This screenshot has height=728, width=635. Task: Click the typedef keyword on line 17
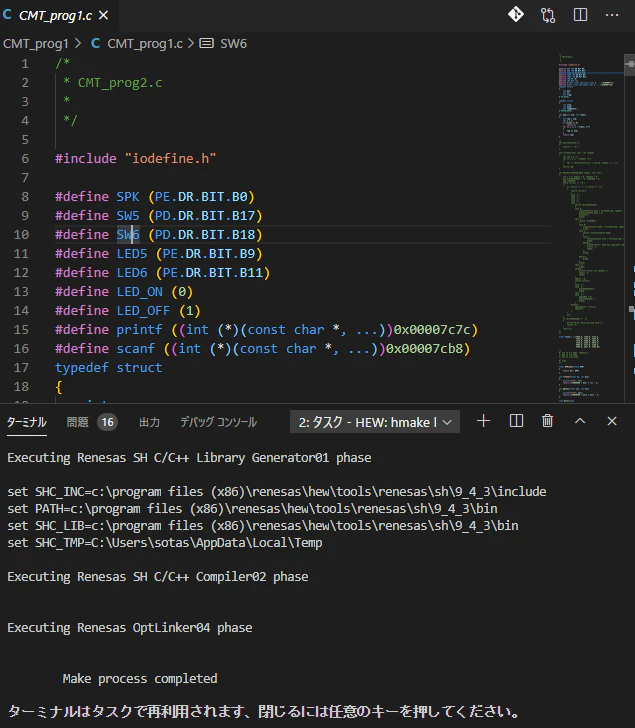(x=82, y=368)
